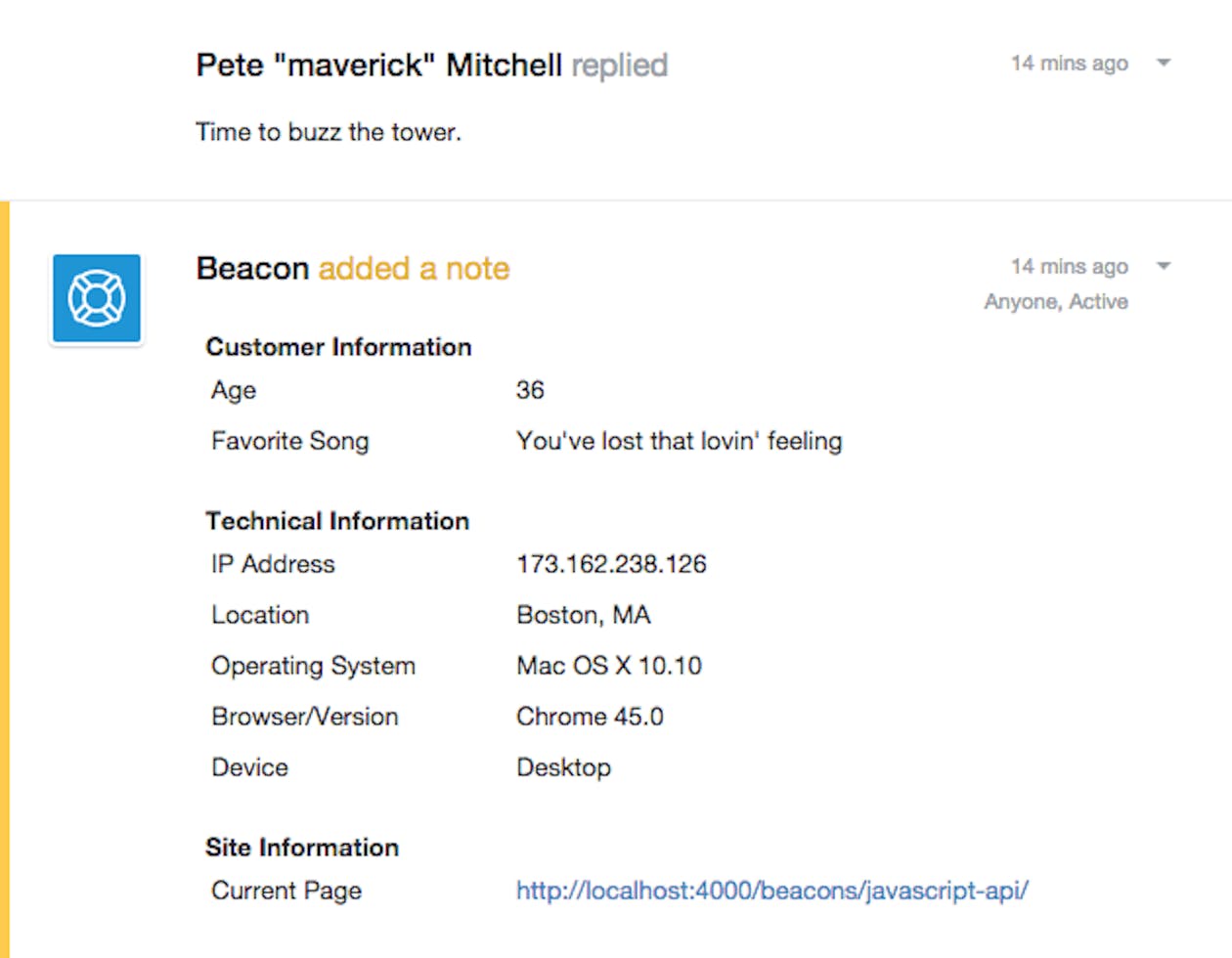Expand dropdown arrow next to Beacon note timestamp

click(x=1164, y=266)
